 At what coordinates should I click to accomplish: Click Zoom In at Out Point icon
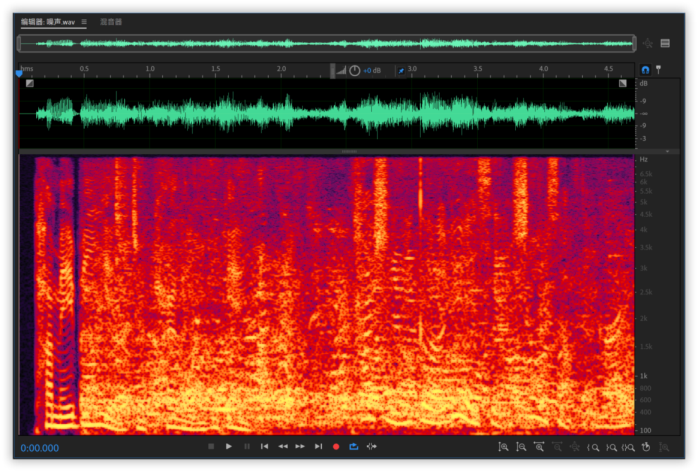(611, 448)
